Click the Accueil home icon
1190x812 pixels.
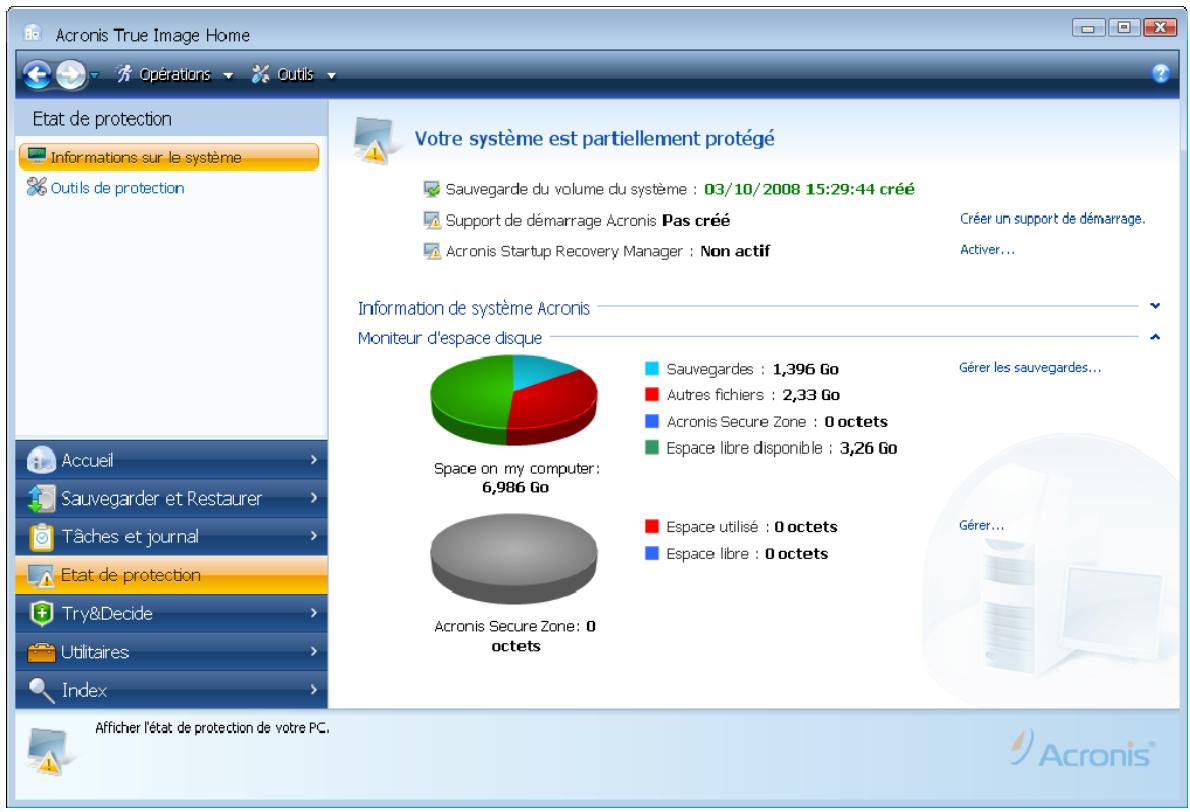coord(41,460)
